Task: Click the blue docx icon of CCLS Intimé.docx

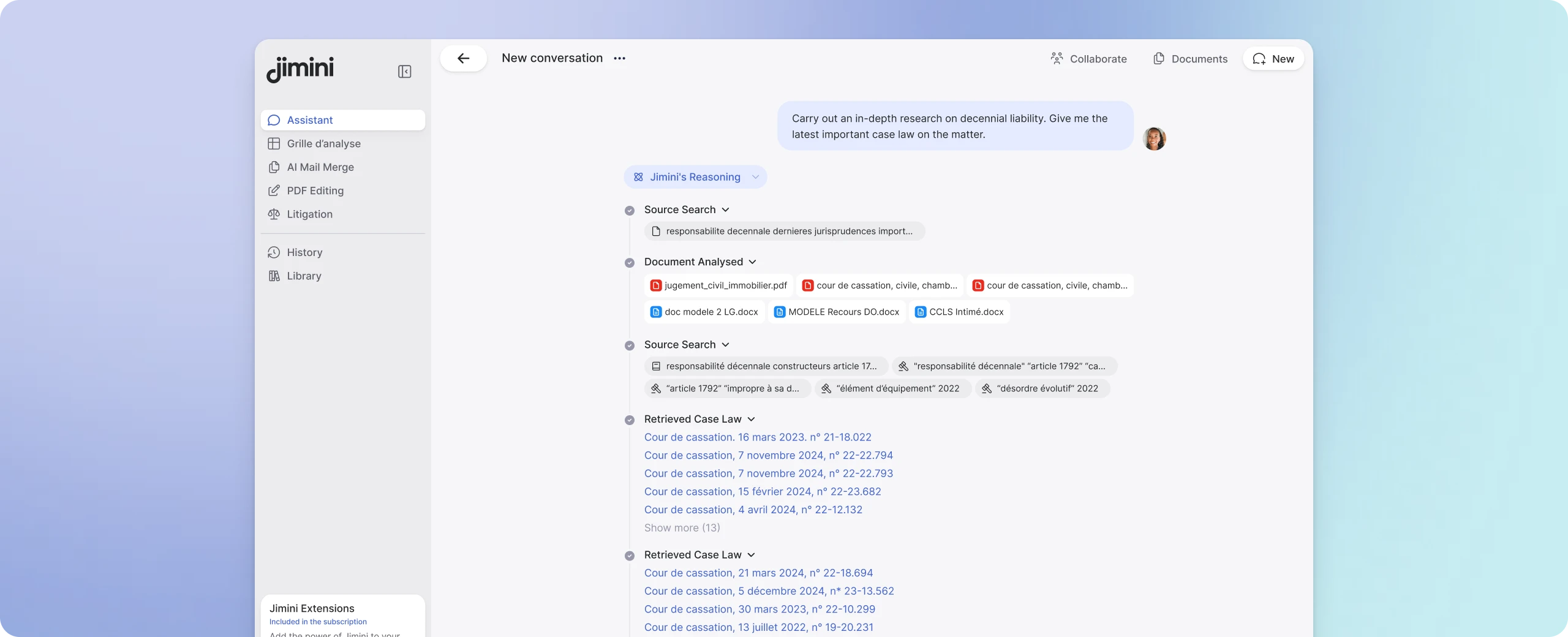Action: (921, 312)
